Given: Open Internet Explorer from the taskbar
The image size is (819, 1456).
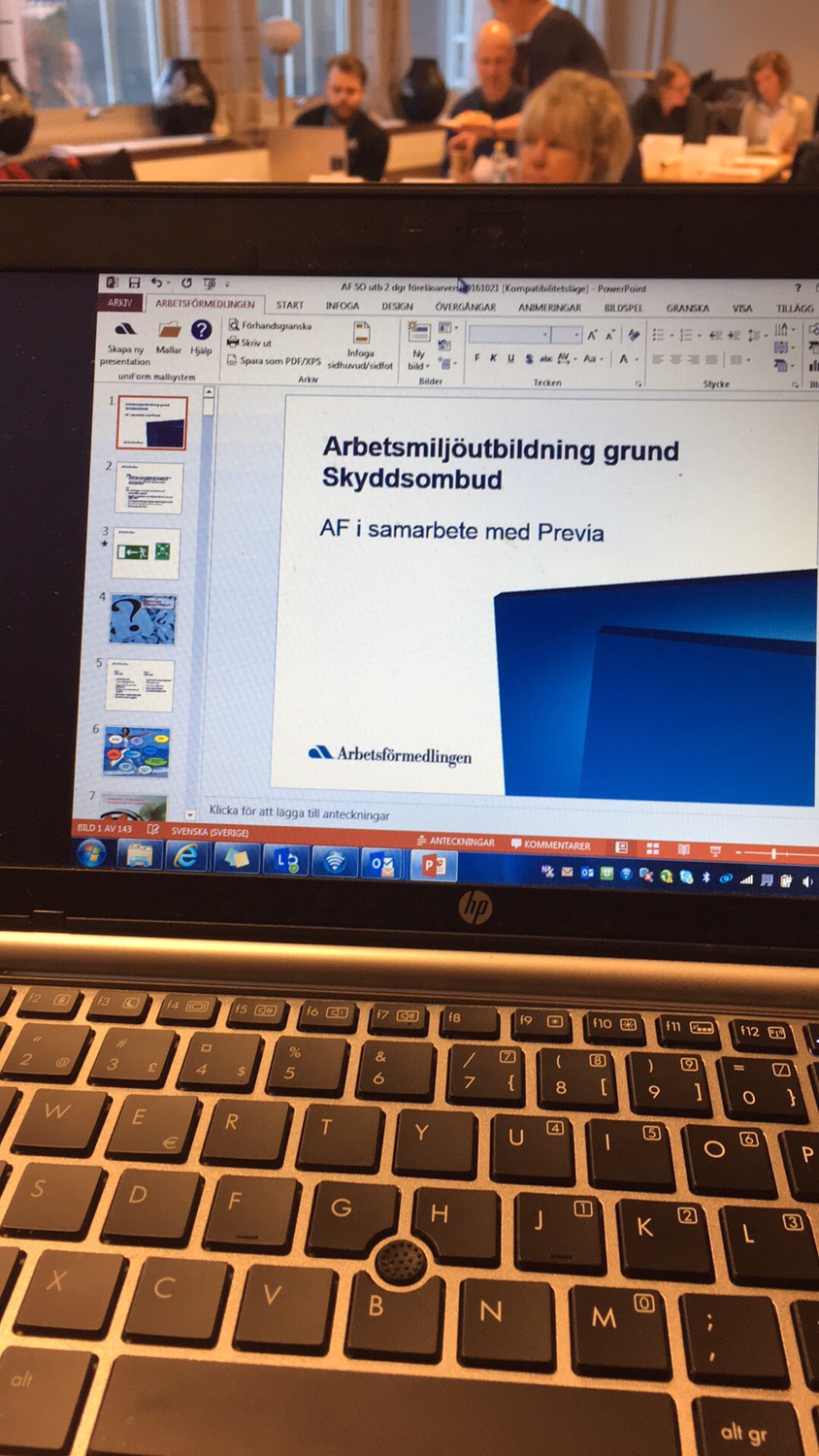Looking at the screenshot, I should click(185, 856).
